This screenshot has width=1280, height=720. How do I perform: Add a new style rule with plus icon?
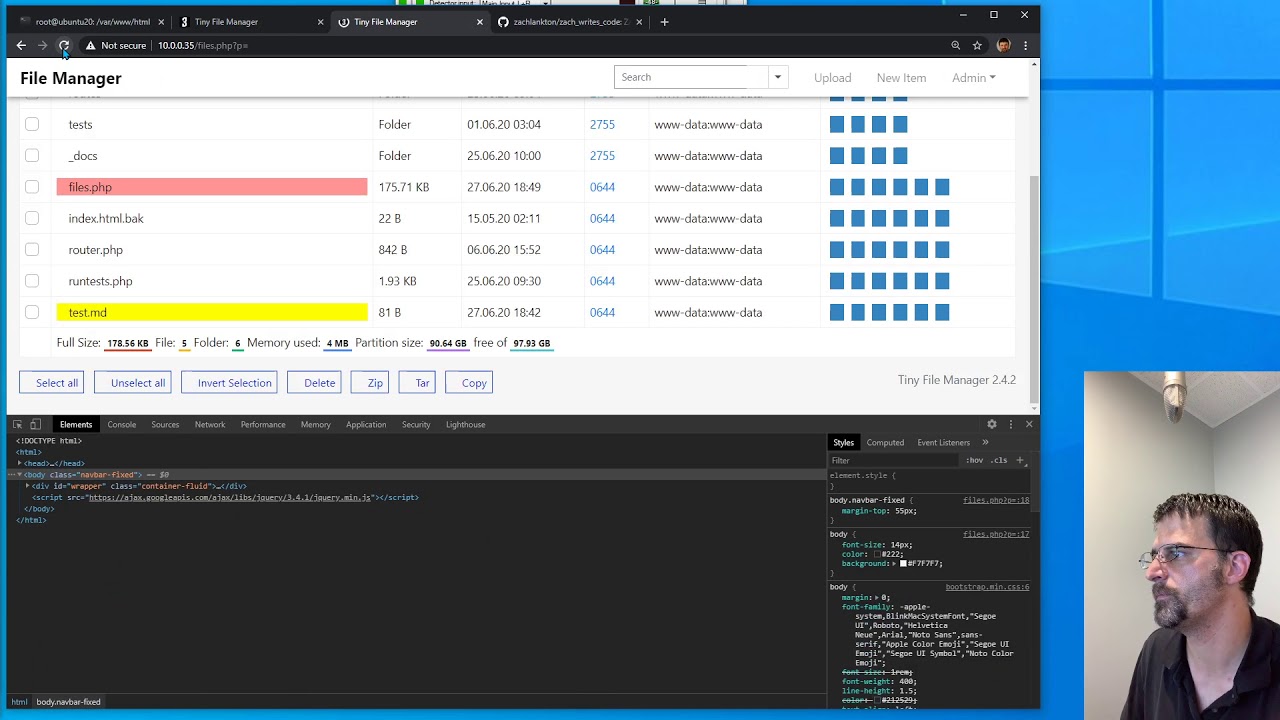[1020, 460]
